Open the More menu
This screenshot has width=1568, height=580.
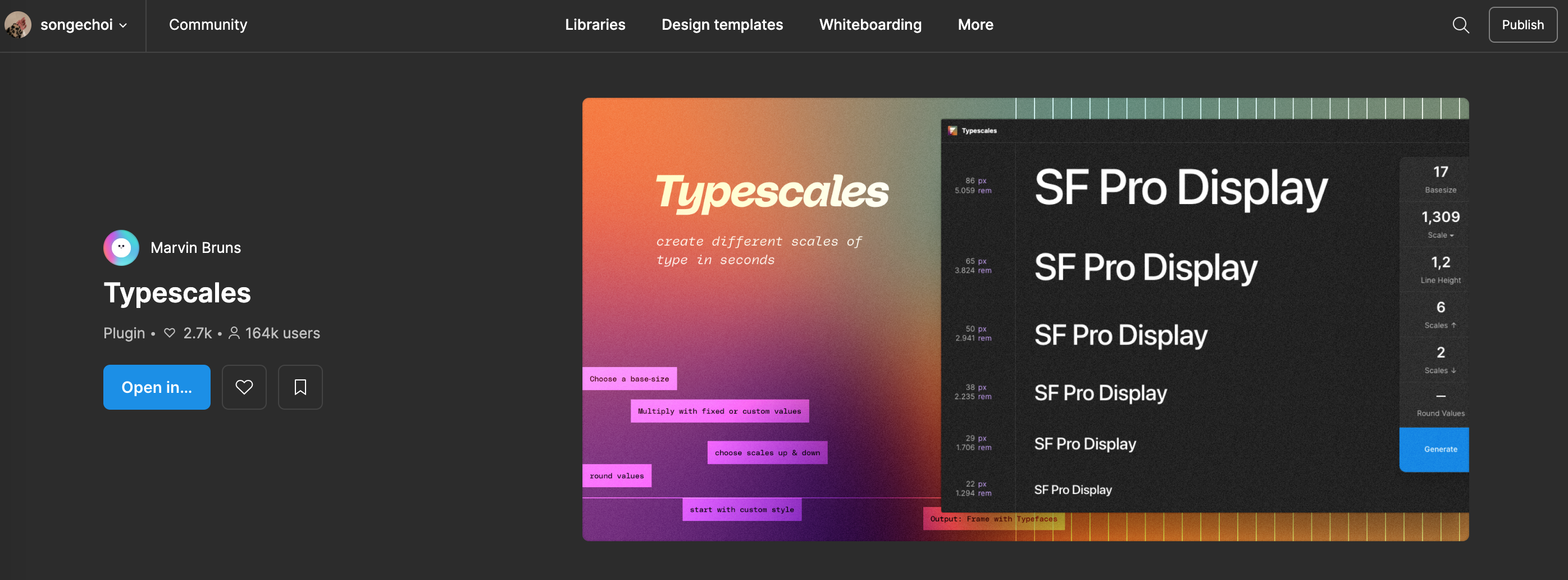click(975, 25)
